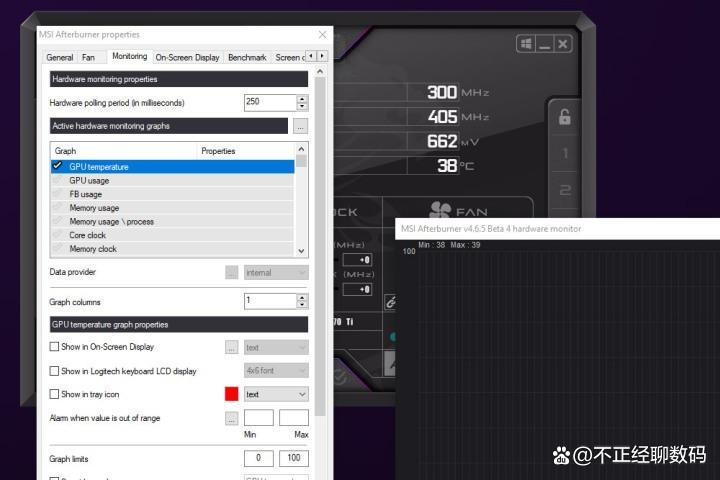Click the Windows logo icon in Afterburner

[x=526, y=44]
